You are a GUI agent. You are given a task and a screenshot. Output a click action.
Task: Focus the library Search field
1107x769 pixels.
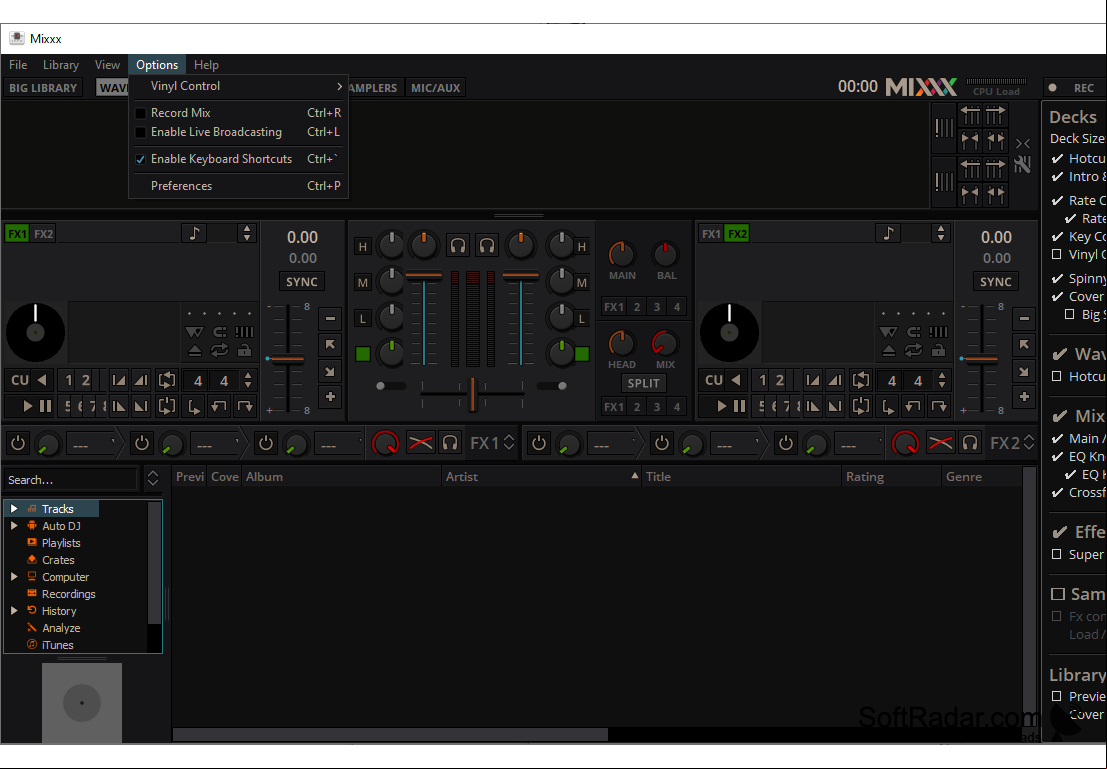coord(70,479)
